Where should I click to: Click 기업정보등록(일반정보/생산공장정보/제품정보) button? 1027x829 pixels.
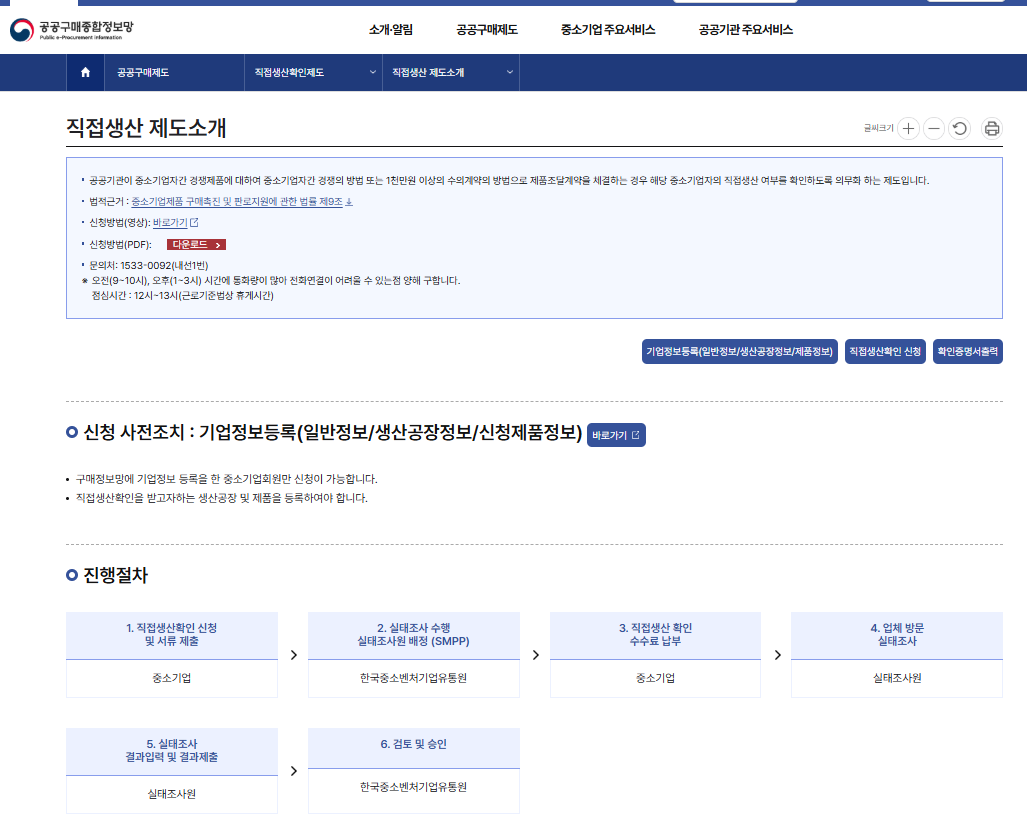coord(739,352)
